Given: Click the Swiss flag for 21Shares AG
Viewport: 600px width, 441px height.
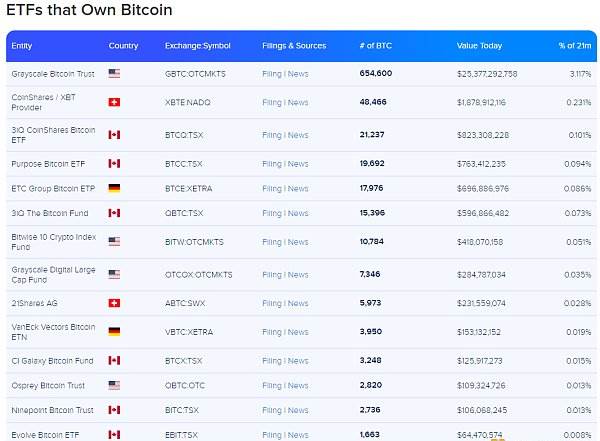Looking at the screenshot, I should [x=114, y=303].
